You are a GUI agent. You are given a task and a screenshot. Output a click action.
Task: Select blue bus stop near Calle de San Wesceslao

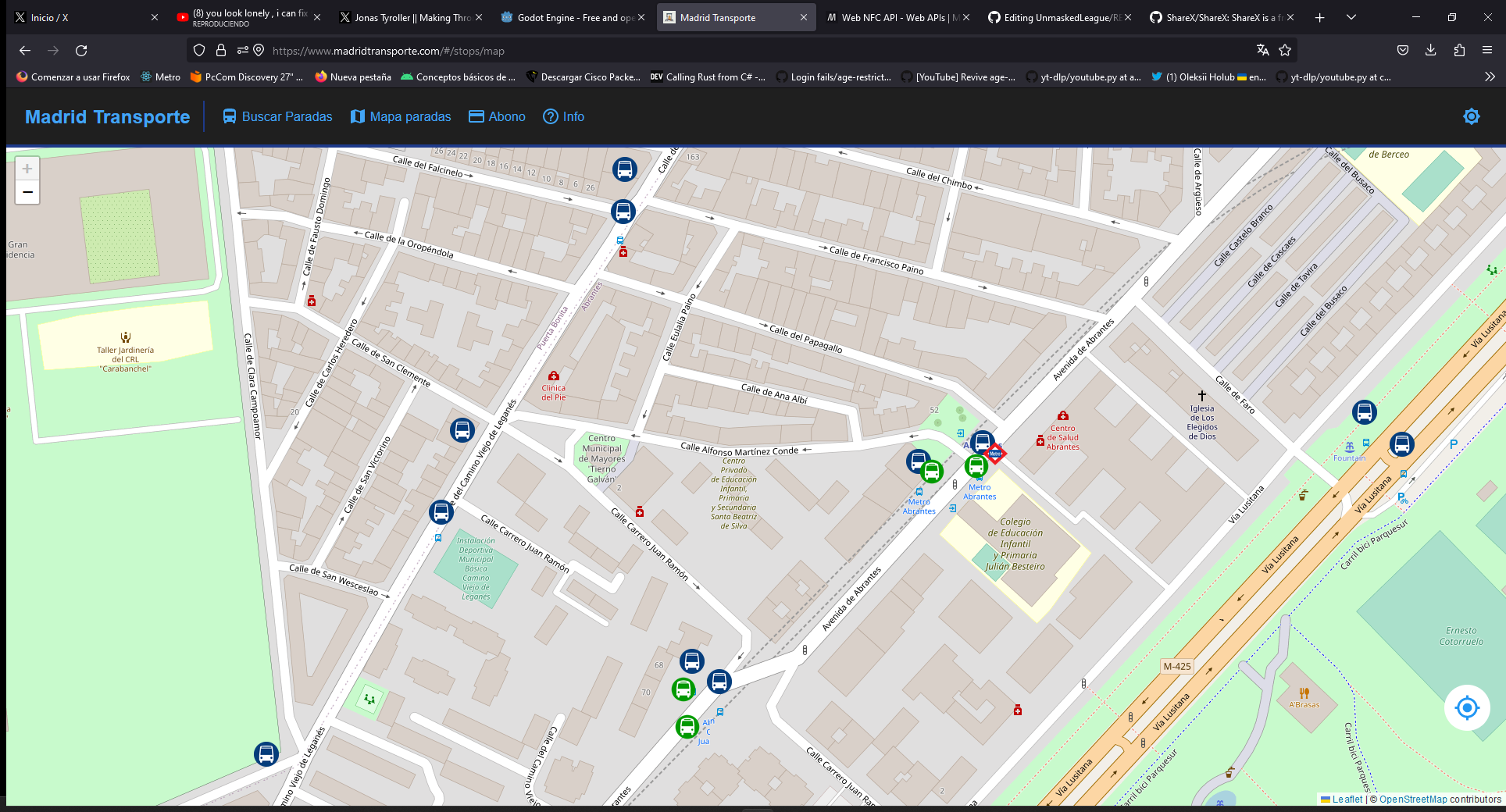click(441, 512)
